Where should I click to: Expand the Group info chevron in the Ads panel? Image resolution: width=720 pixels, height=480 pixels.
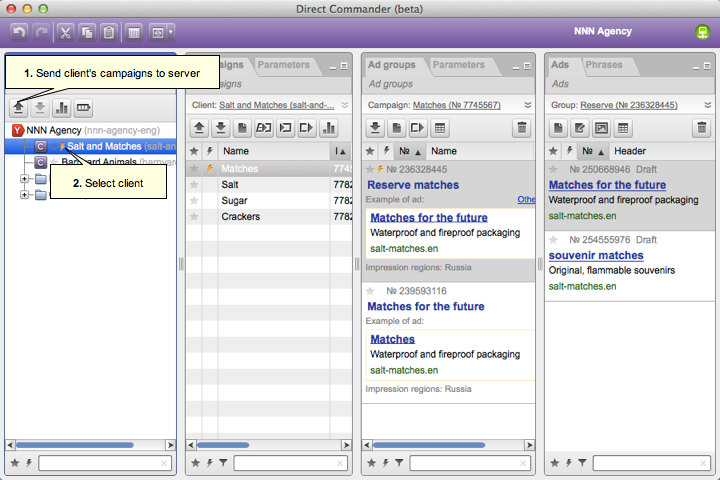pyautogui.click(x=708, y=105)
